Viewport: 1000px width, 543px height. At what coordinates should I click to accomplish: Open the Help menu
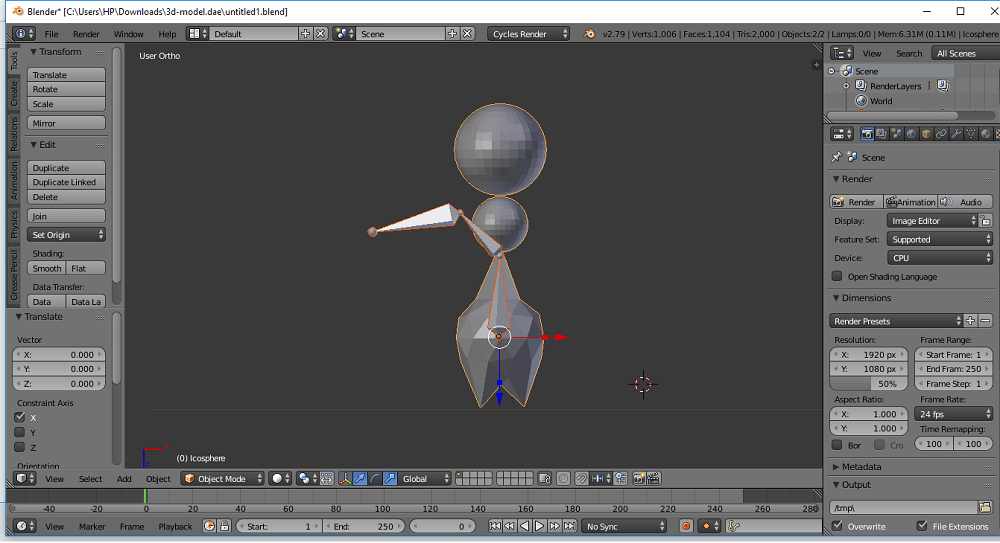click(x=167, y=34)
